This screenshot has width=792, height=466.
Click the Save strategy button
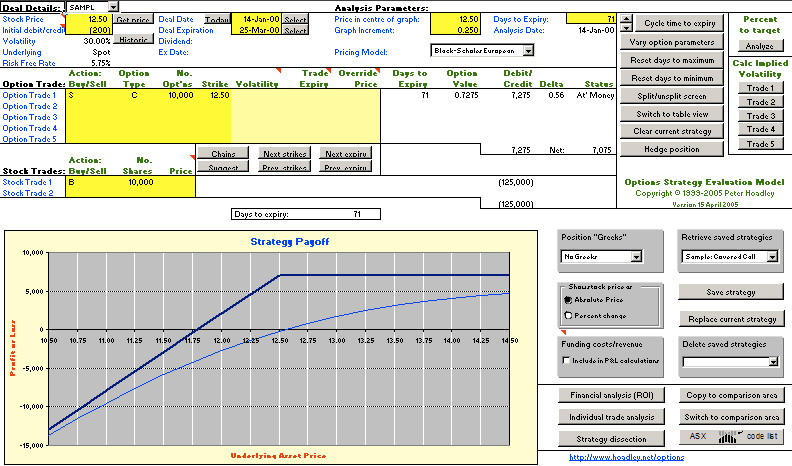point(732,292)
